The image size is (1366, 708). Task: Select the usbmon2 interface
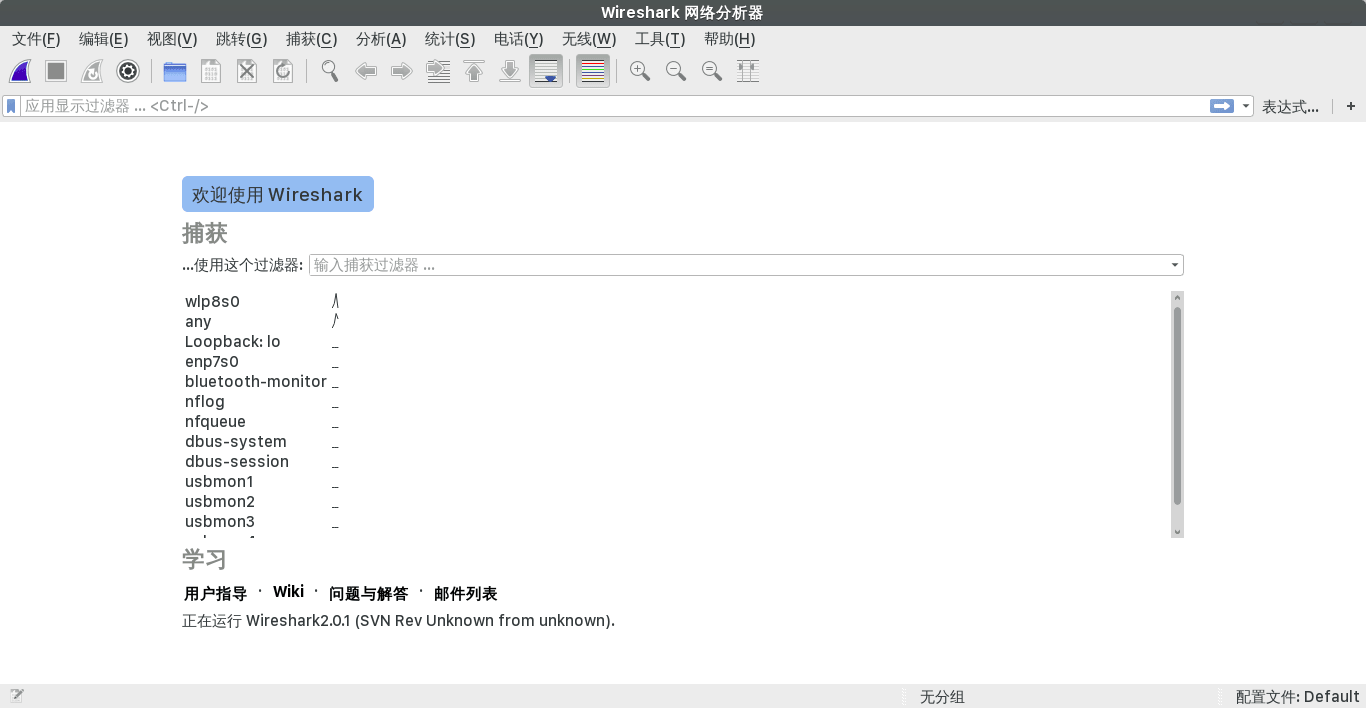click(x=220, y=501)
